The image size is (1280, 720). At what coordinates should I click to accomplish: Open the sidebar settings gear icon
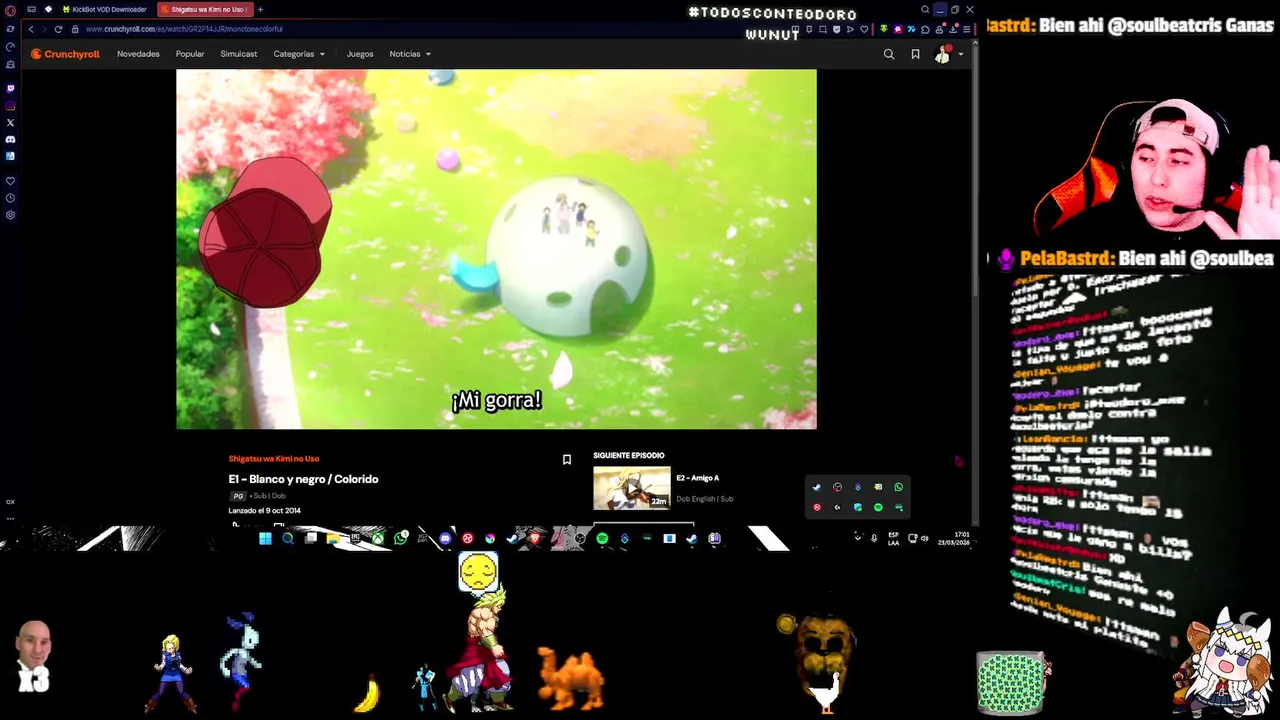point(11,215)
